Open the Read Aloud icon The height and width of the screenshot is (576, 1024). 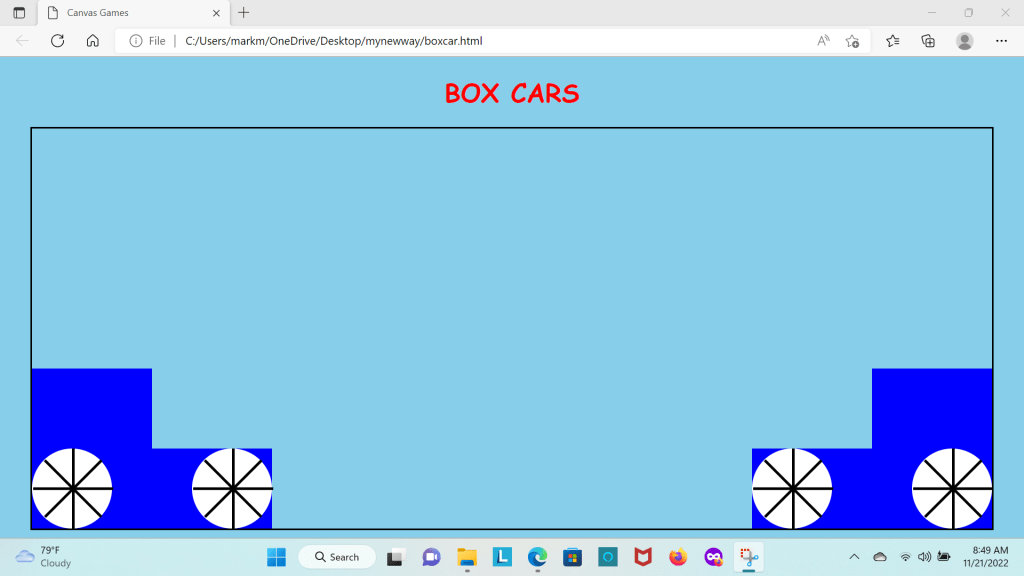pos(823,41)
